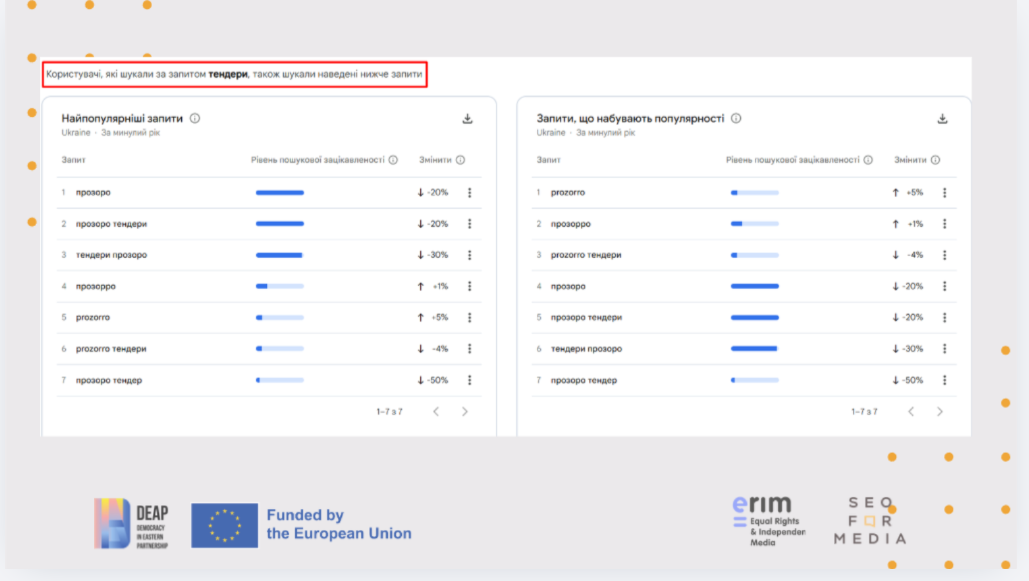Download the Найпопулярніші запити table
The width and height of the screenshot is (1029, 581).
pyautogui.click(x=467, y=119)
